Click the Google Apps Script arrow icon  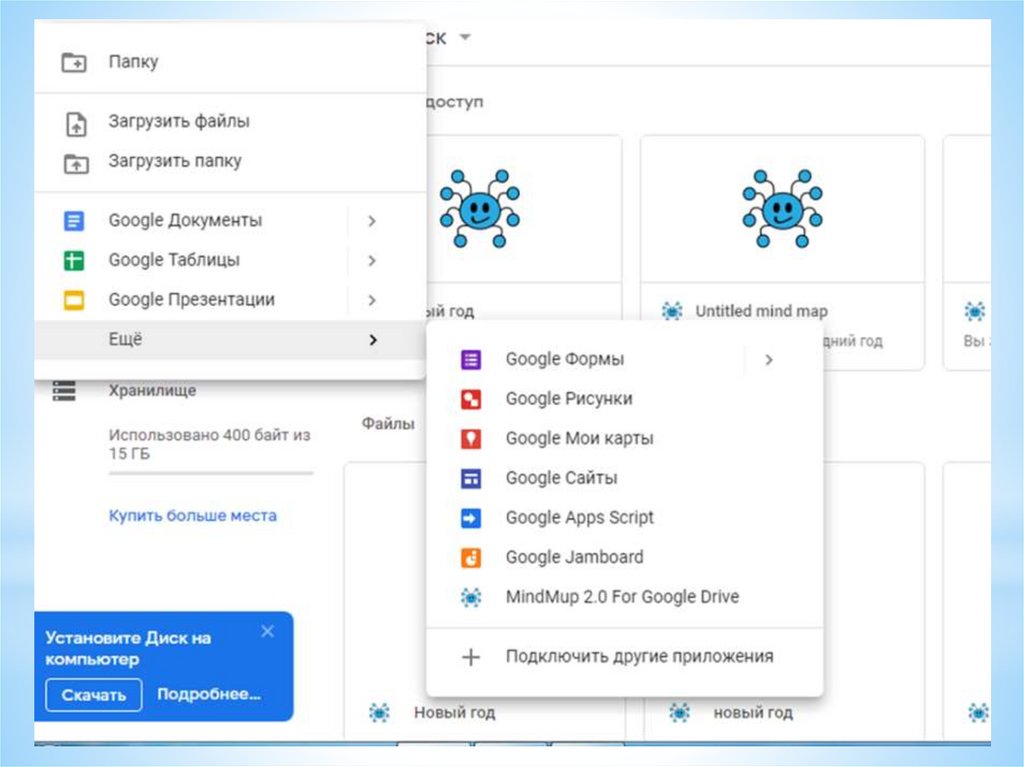point(471,518)
